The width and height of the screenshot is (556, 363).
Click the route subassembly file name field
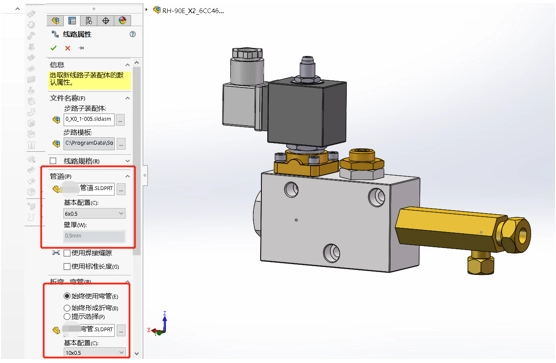coord(89,119)
